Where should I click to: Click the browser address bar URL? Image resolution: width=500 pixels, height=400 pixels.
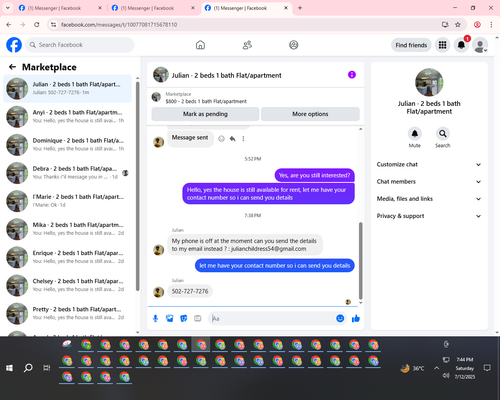(x=119, y=25)
